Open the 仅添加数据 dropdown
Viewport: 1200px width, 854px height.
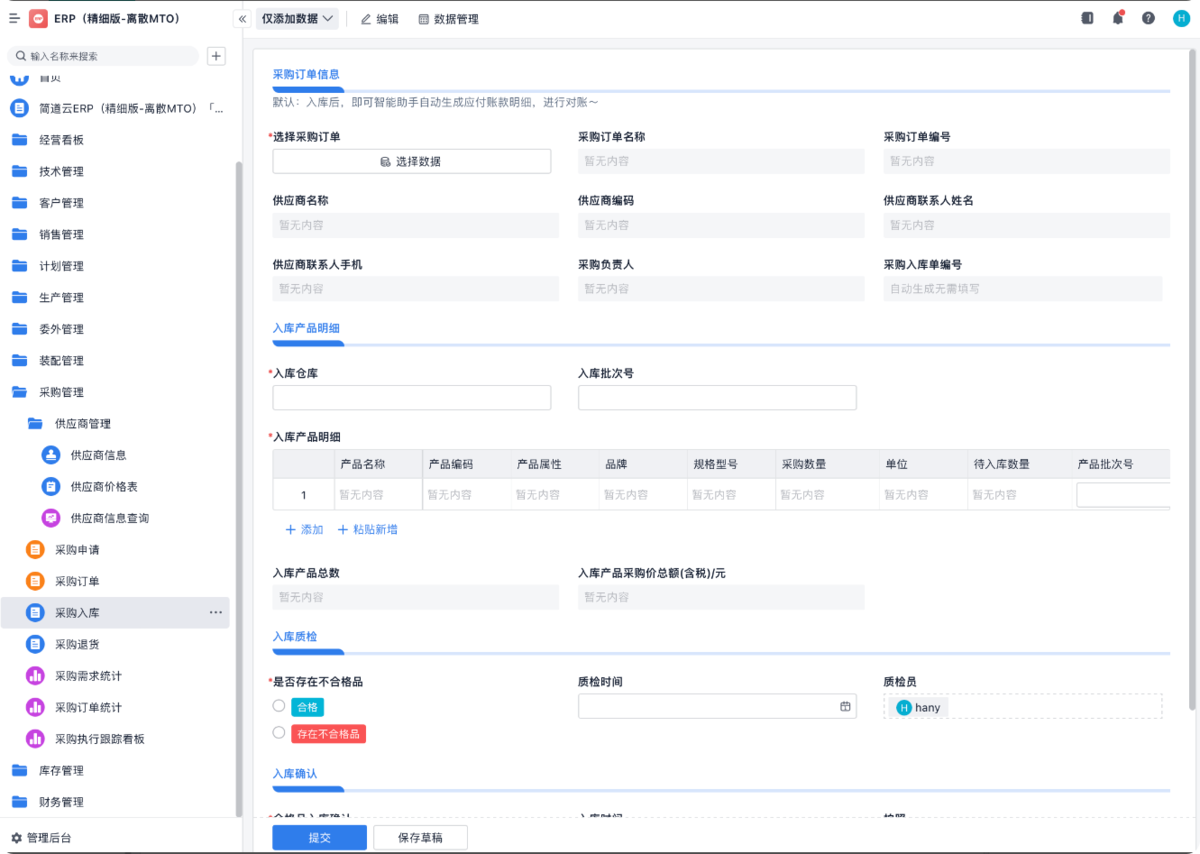point(297,19)
